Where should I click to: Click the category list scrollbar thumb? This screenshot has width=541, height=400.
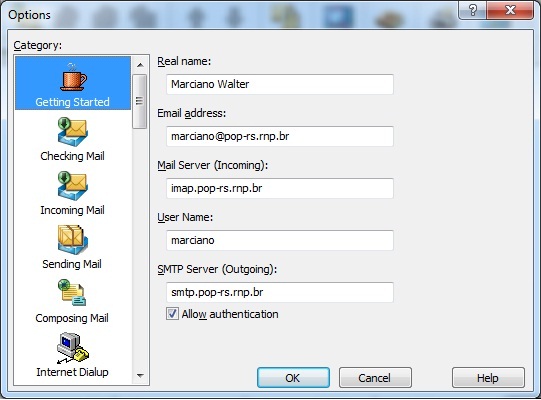pyautogui.click(x=140, y=101)
